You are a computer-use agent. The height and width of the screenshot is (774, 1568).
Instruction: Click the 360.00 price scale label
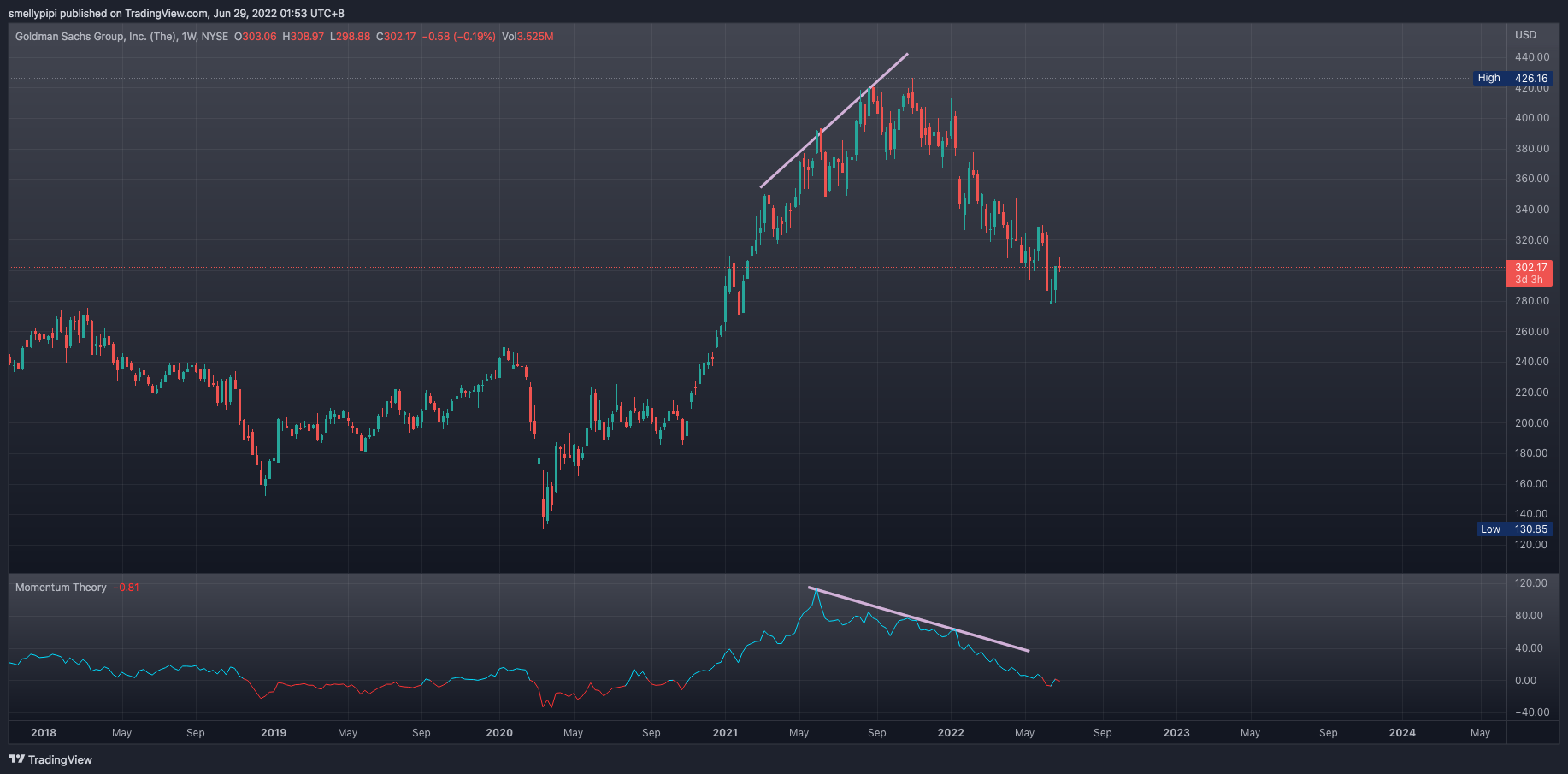click(1532, 179)
